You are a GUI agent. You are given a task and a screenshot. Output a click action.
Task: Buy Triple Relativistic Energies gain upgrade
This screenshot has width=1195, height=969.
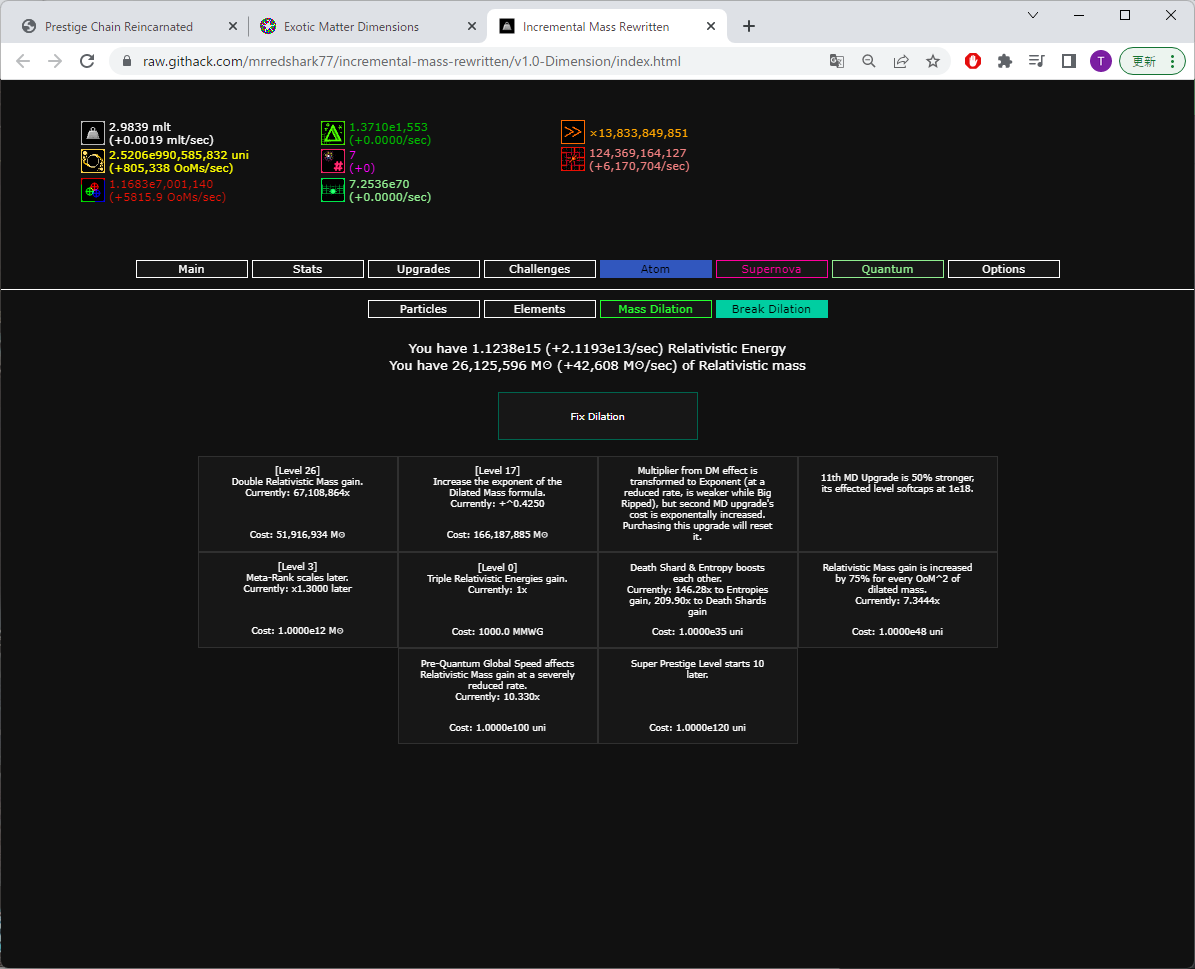[498, 600]
